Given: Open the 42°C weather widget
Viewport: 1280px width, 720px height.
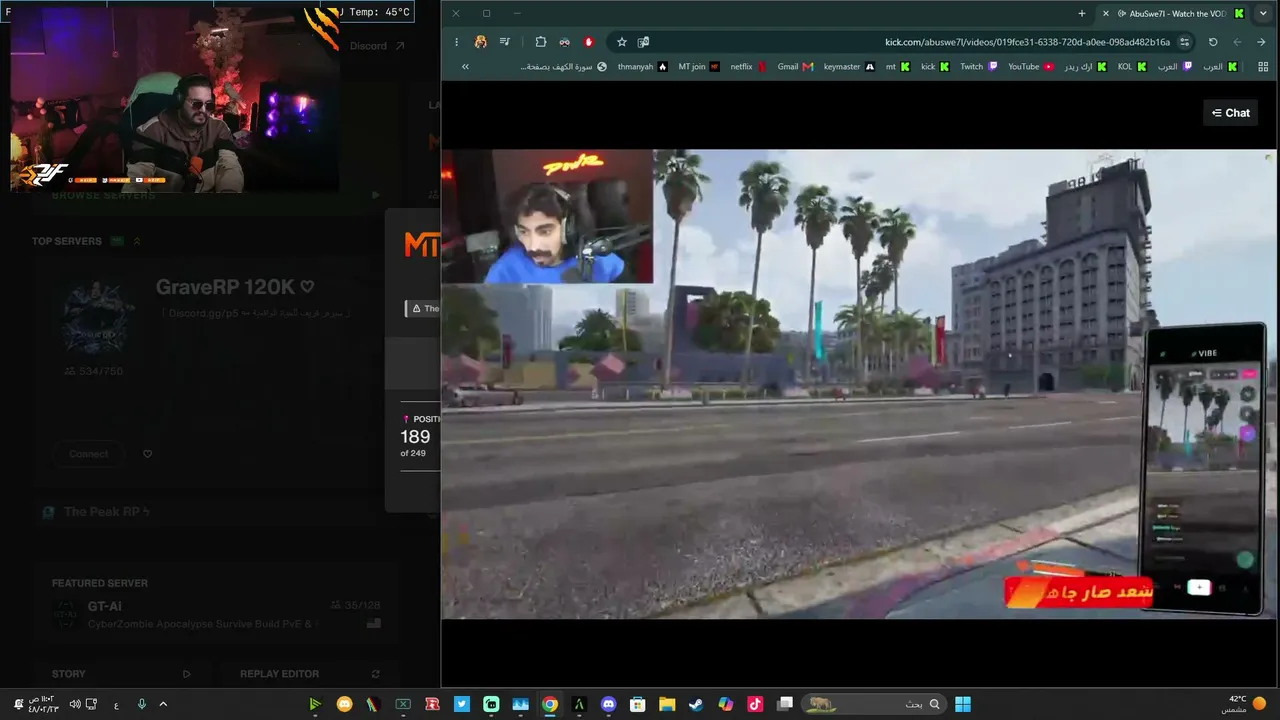Looking at the screenshot, I should (x=1243, y=704).
